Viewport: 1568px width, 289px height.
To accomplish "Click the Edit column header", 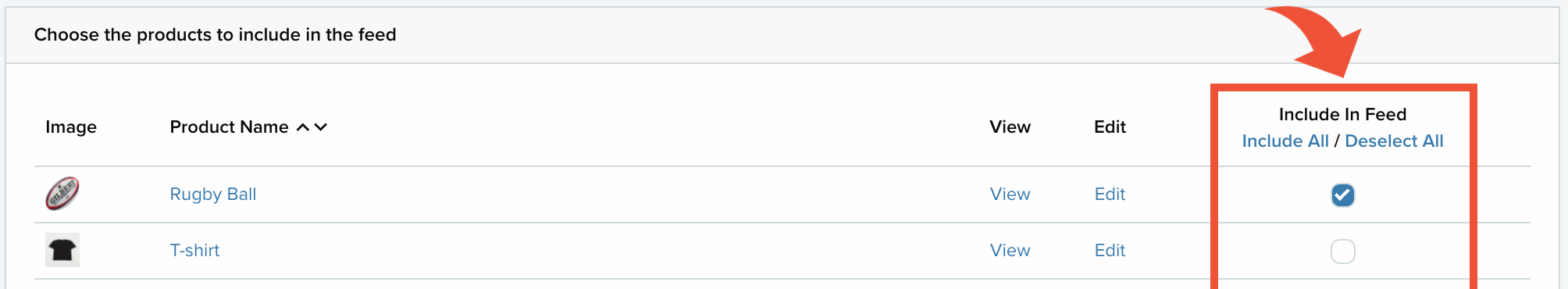I will click(x=1110, y=127).
